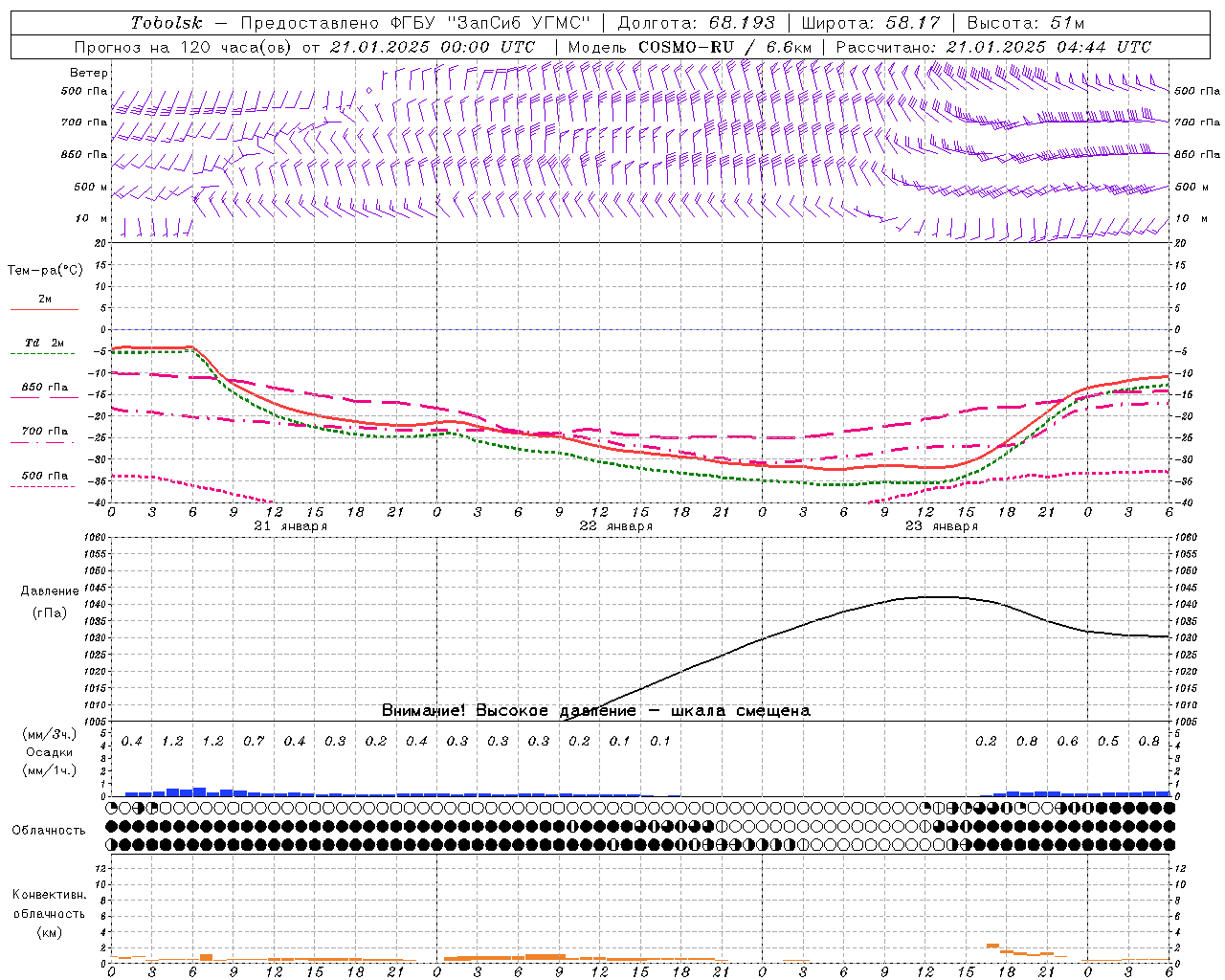
Task: Click the (км) unit under convective cloud label
Action: 49,932
